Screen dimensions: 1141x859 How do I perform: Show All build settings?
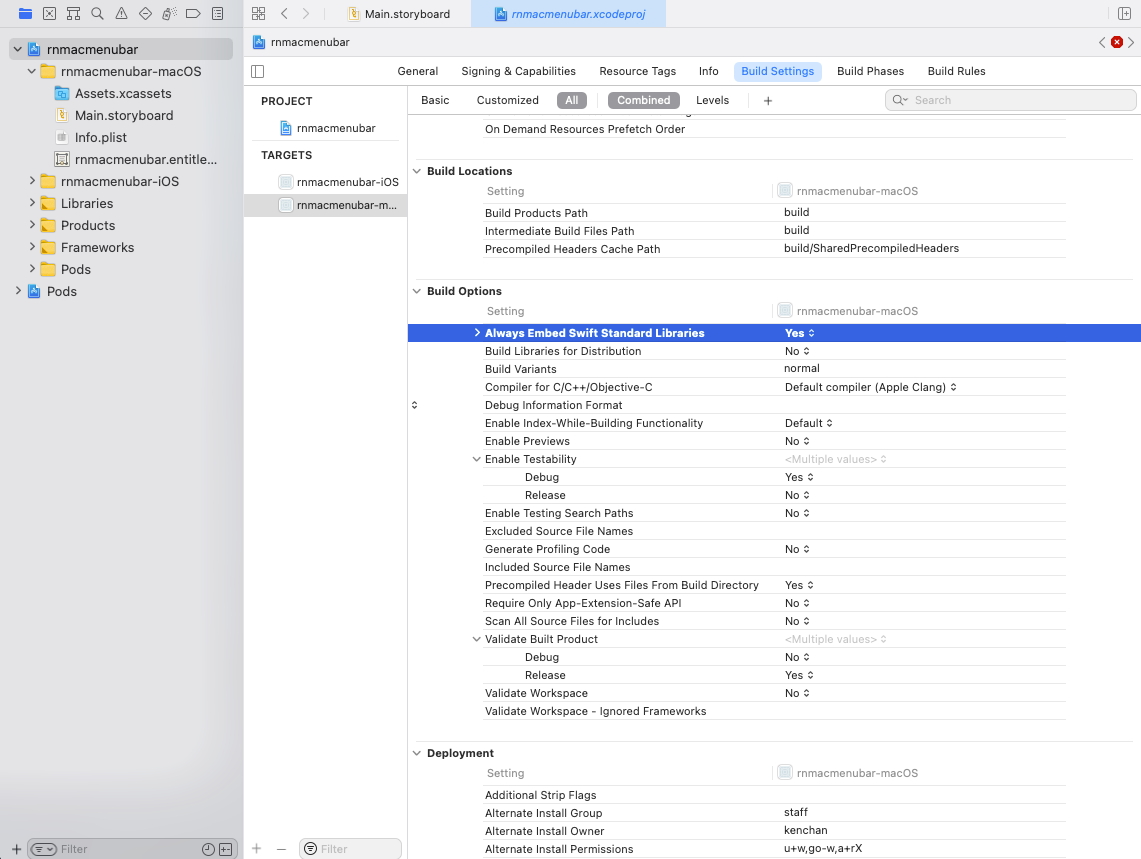click(572, 100)
